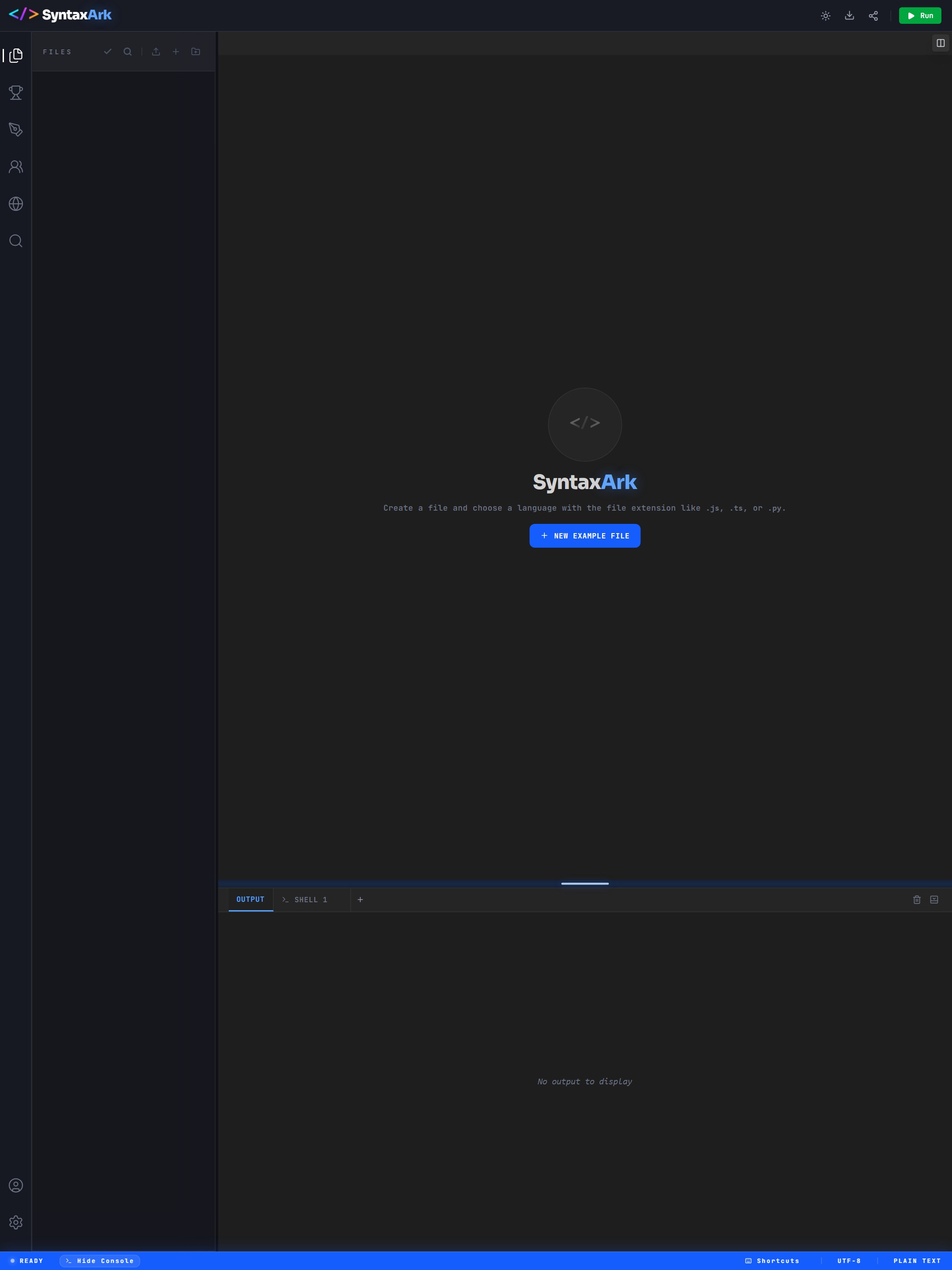The image size is (952, 1270).
Task: Open the trophy challenges sidebar icon
Action: pos(16,93)
